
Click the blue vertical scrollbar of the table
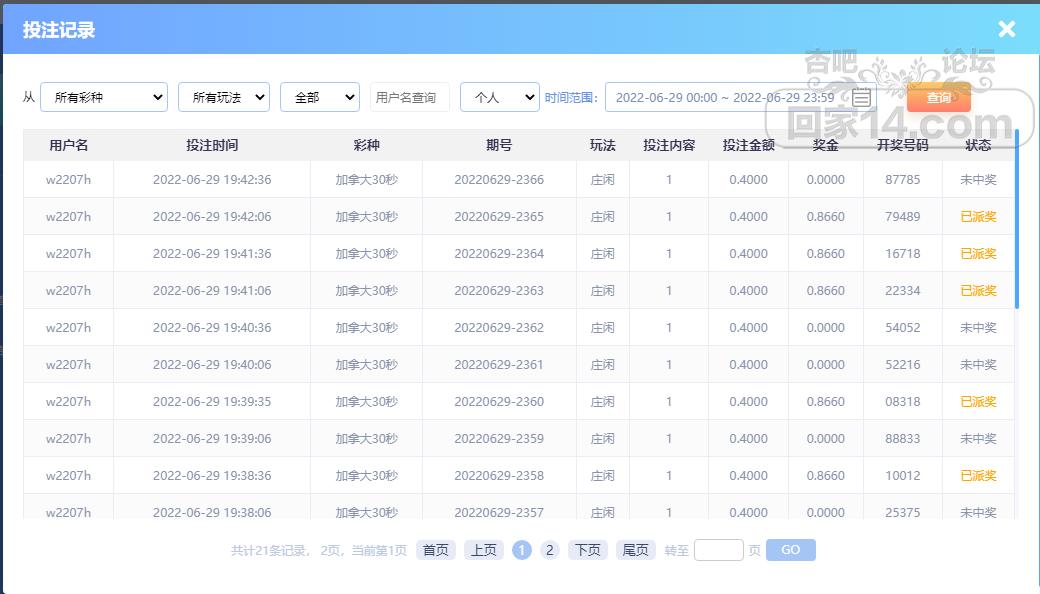(x=1017, y=220)
